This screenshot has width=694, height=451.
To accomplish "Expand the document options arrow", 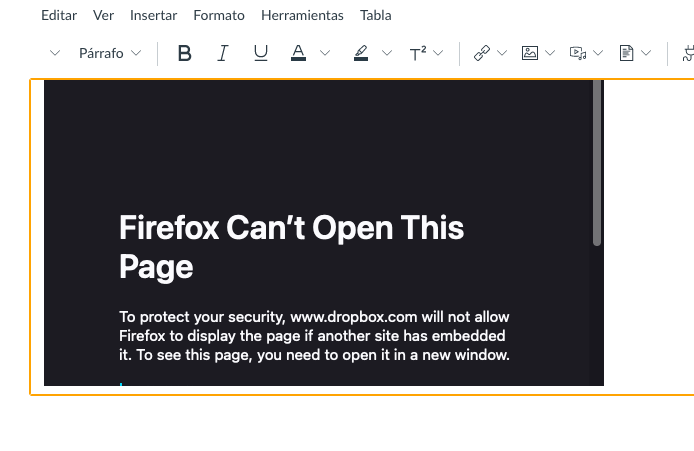I will click(646, 53).
